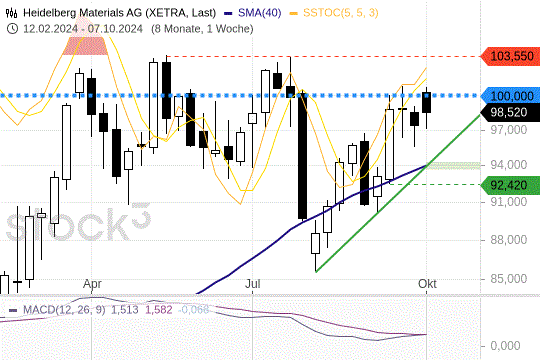Click the clock icon beside date range
This screenshot has height=360, width=540.
(12, 29)
